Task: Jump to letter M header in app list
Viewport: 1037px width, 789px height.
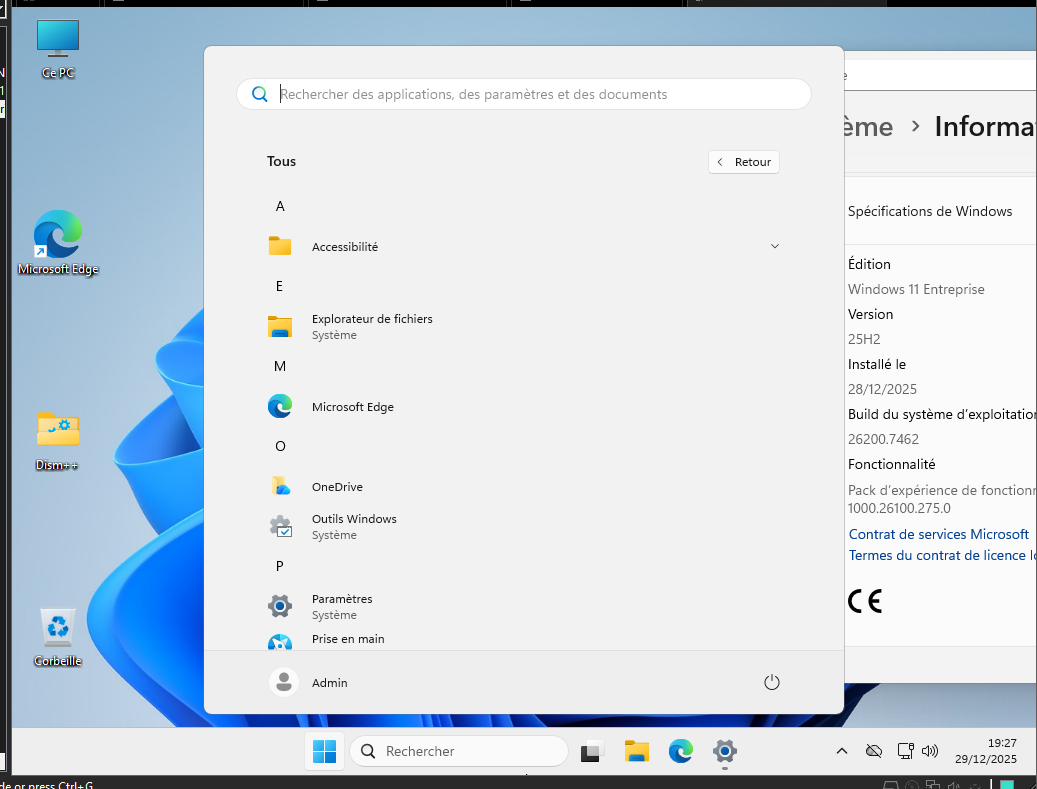Action: point(280,366)
